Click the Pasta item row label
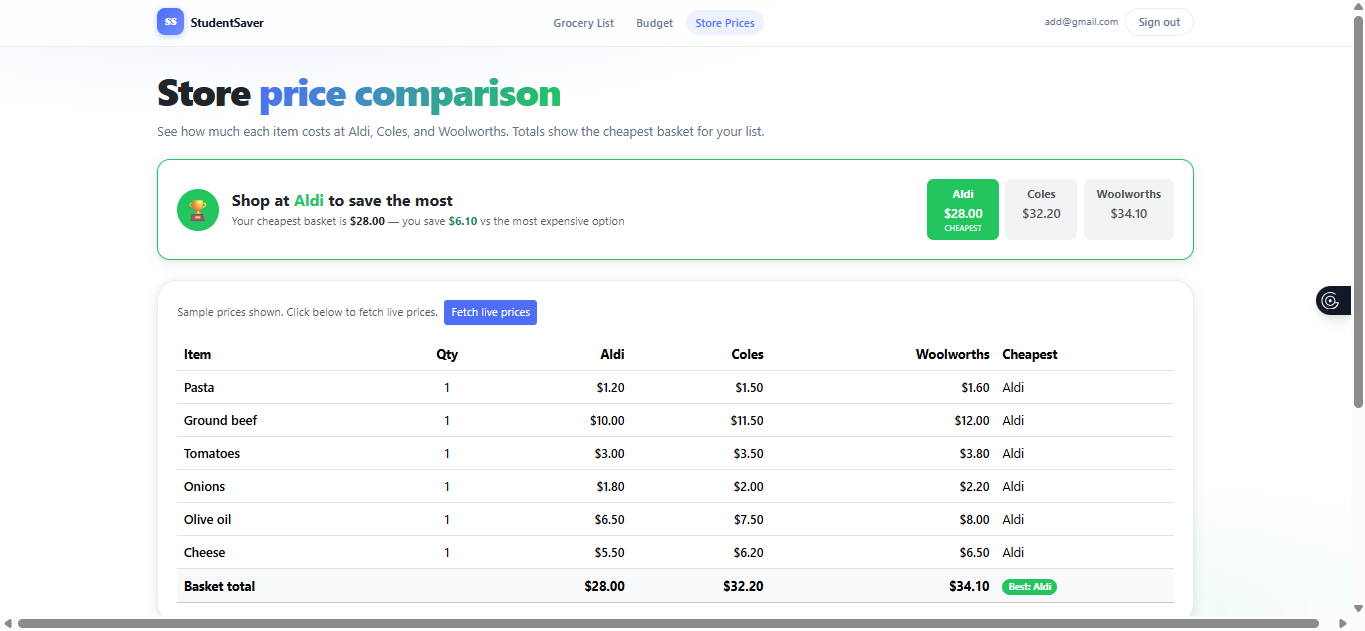The width and height of the screenshot is (1365, 631). [x=199, y=388]
